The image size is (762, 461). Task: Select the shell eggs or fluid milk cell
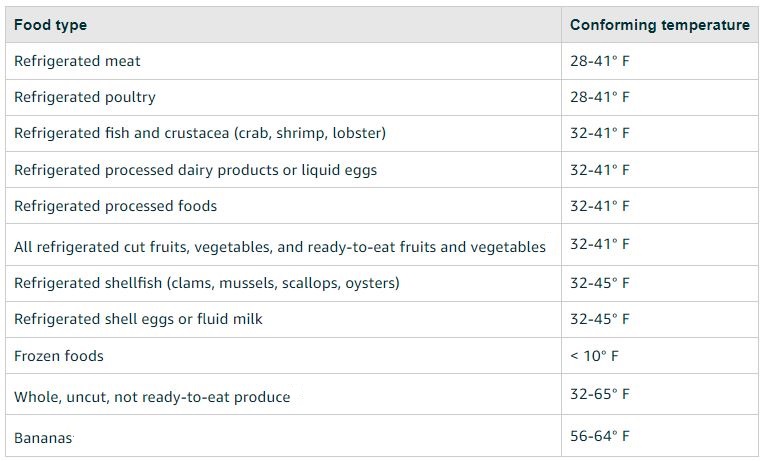(139, 319)
